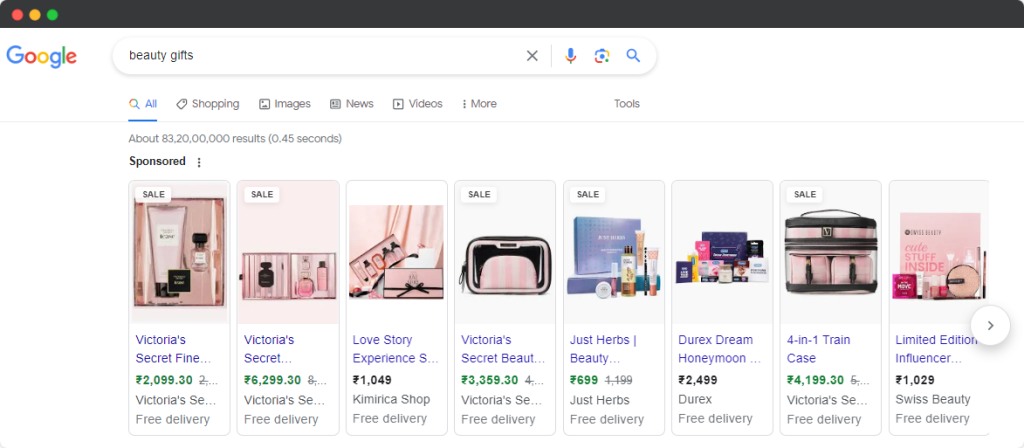The width and height of the screenshot is (1024, 448).
Task: Click the Swiss Beauty cute stuff image
Action: (938, 256)
